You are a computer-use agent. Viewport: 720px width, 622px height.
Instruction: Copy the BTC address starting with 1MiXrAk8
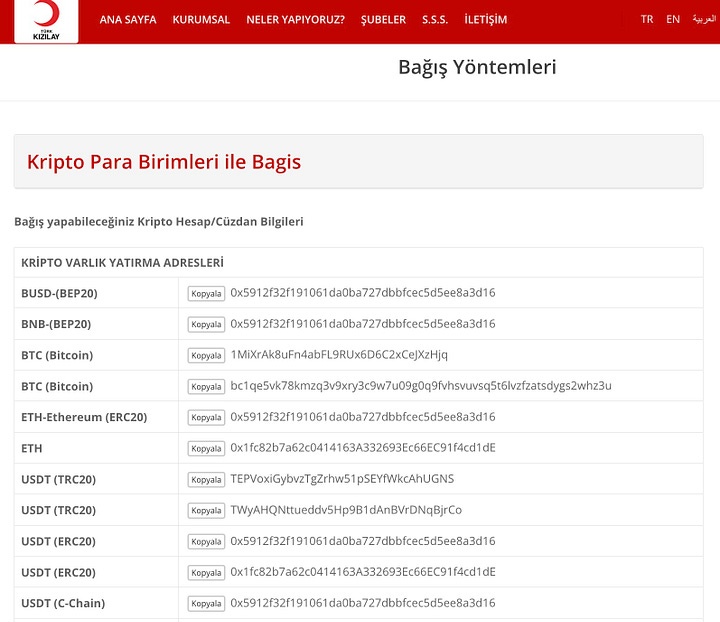206,355
